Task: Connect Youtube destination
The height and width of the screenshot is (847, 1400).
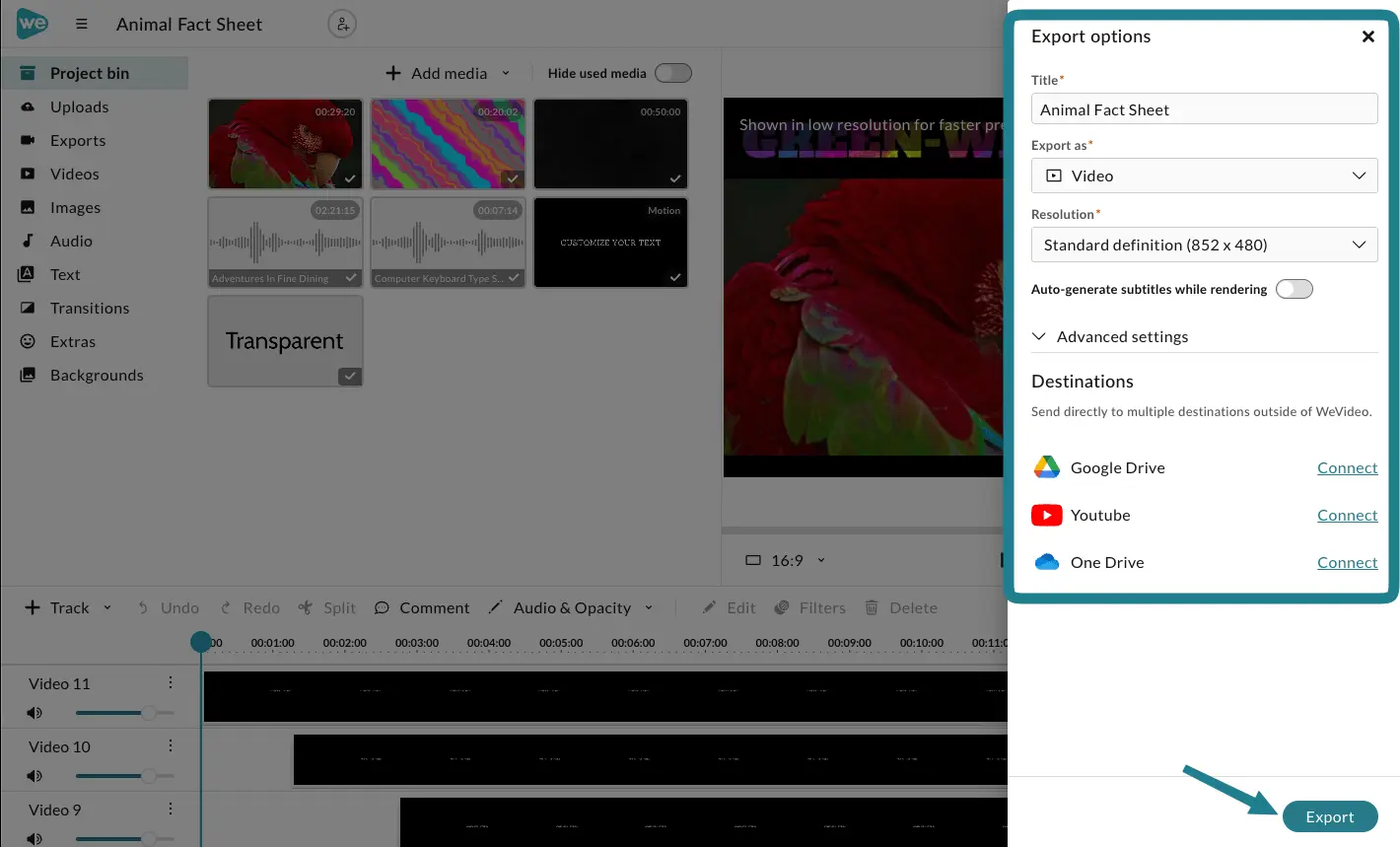Action: 1347,515
